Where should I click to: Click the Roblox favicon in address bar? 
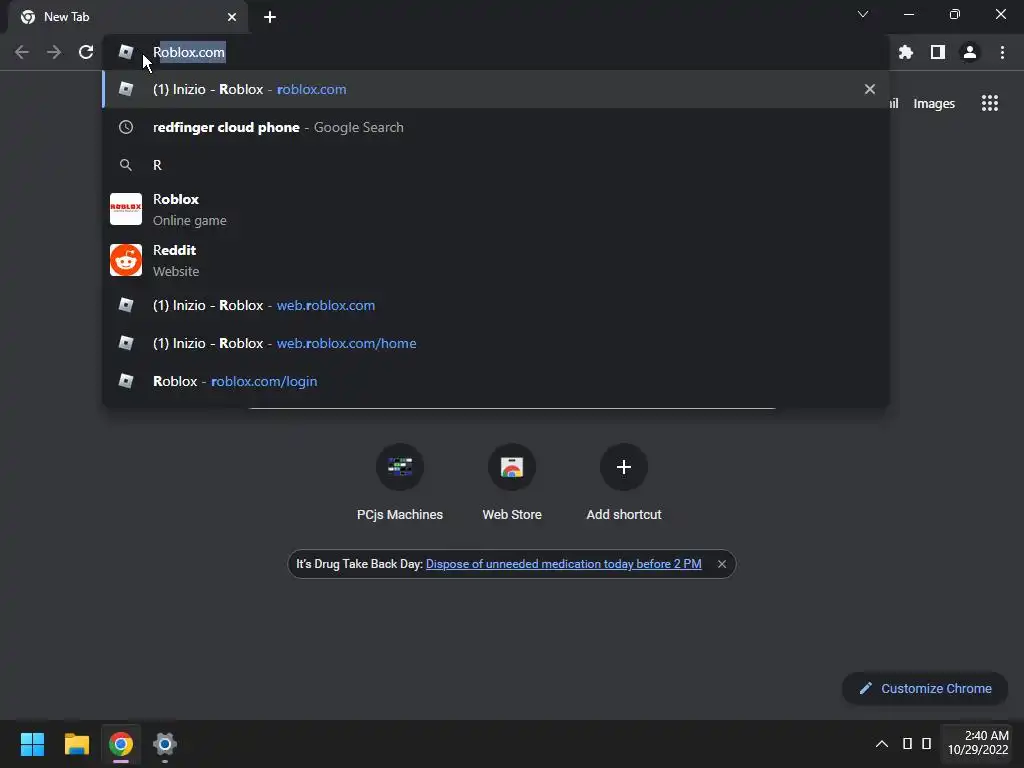[126, 52]
